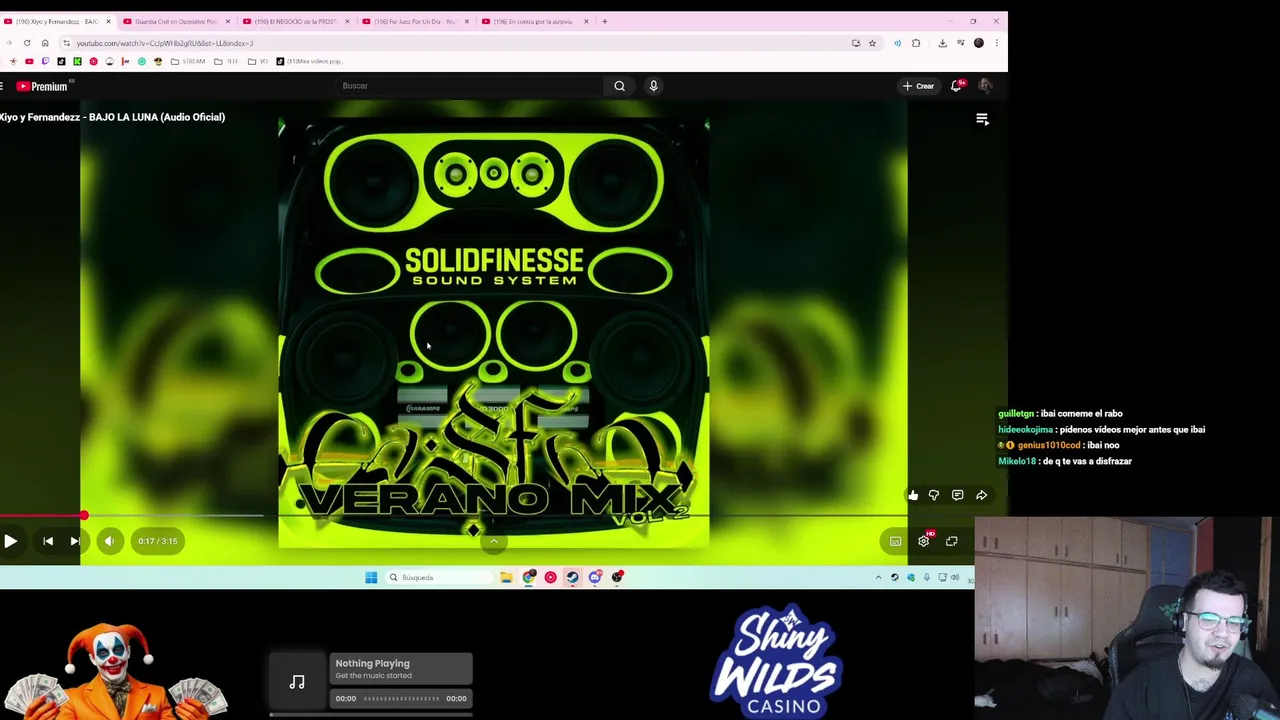Click the taskbar volume speaker icon
This screenshot has height=720, width=1280.
pyautogui.click(x=955, y=577)
